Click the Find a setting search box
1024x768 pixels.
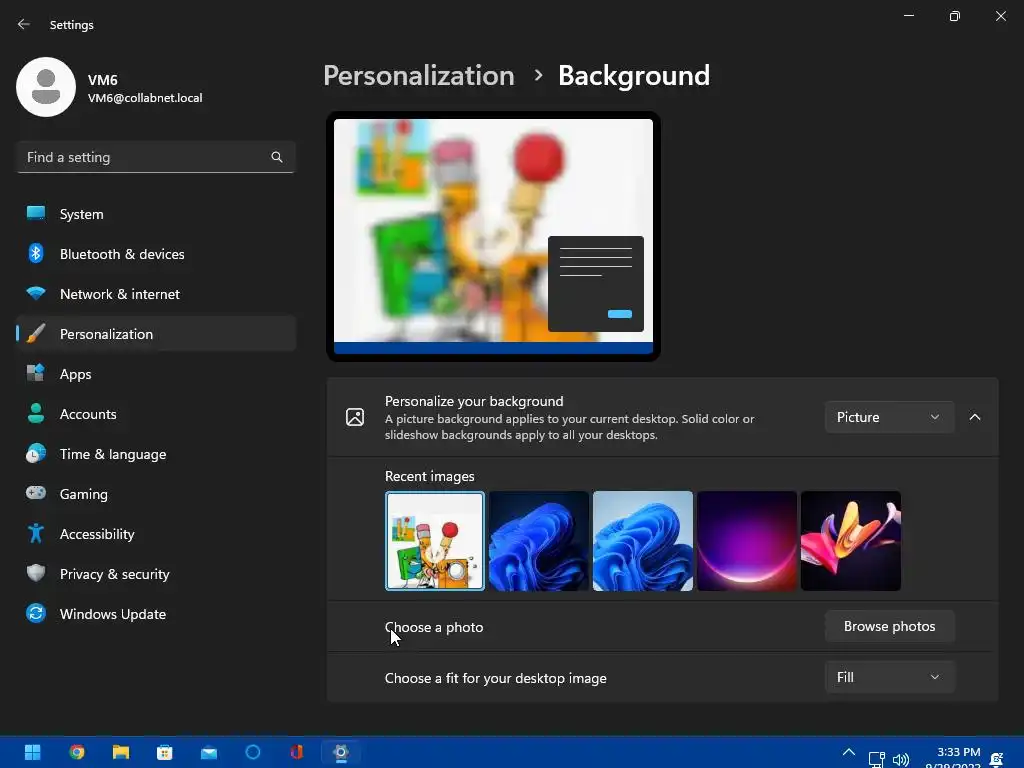(x=156, y=157)
